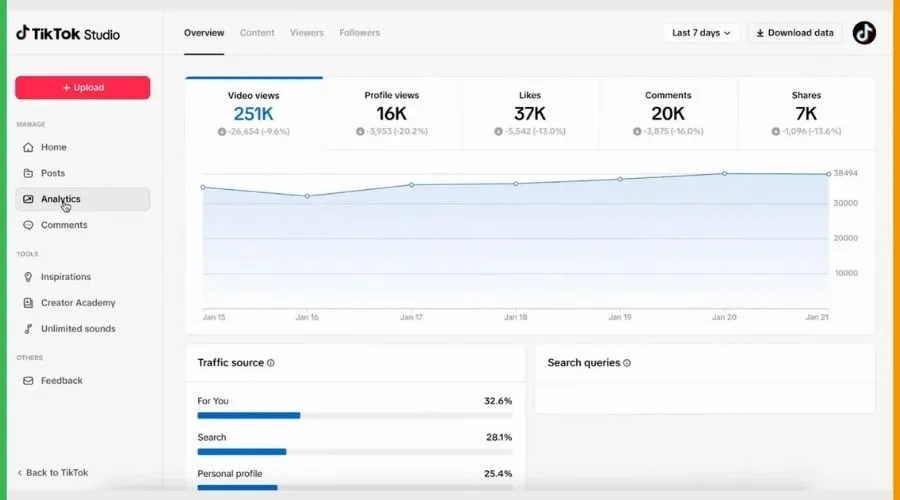Select the Profile views metric card
900x500 pixels.
(391, 114)
